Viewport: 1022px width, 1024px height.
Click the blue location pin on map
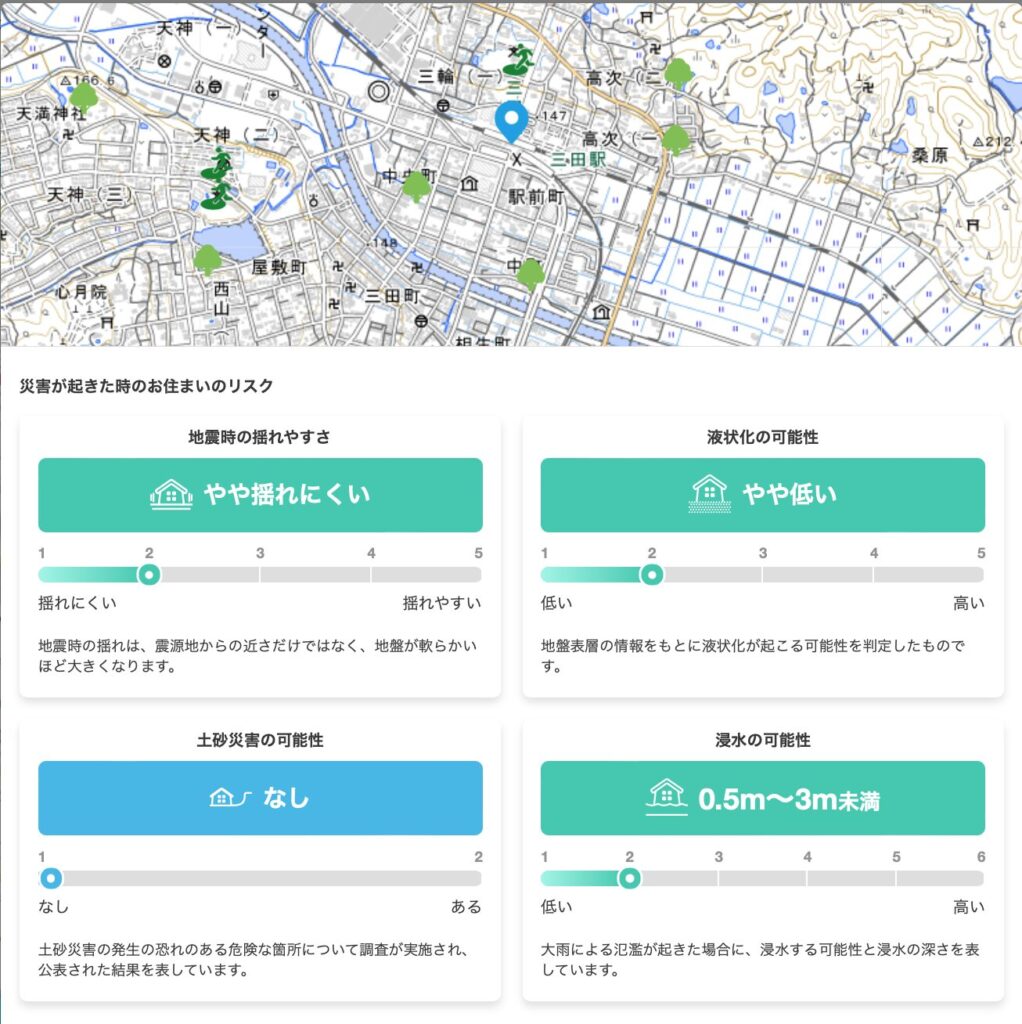[x=512, y=122]
